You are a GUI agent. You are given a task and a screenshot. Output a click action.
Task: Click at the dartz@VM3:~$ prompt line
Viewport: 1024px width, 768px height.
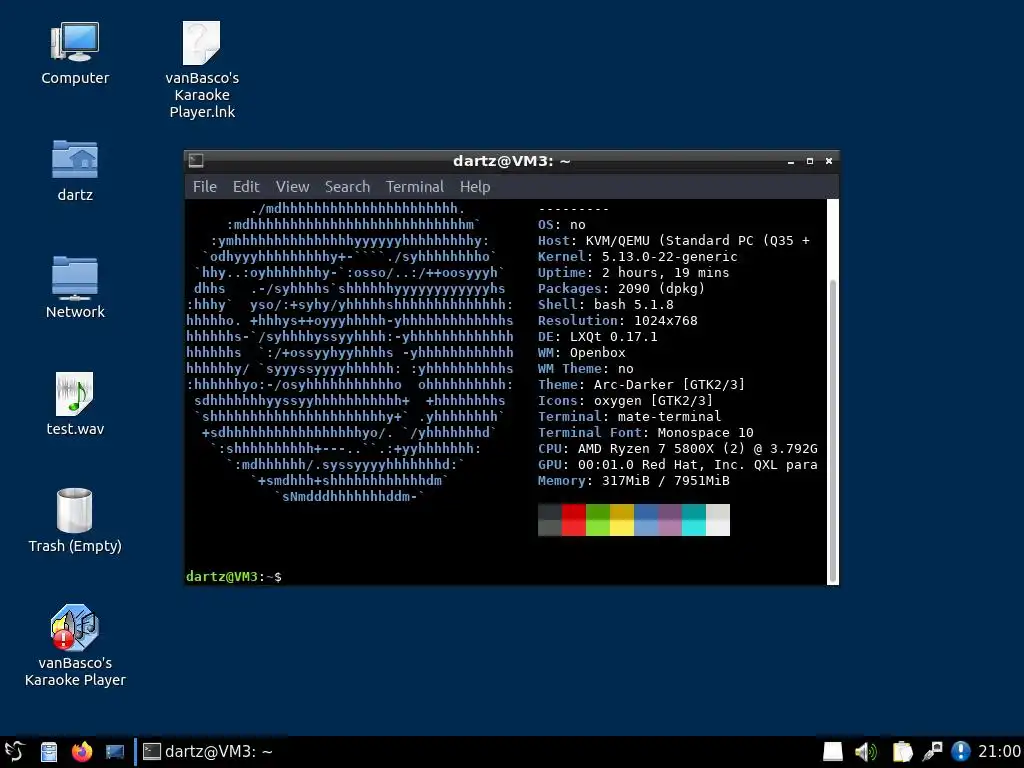click(x=234, y=577)
